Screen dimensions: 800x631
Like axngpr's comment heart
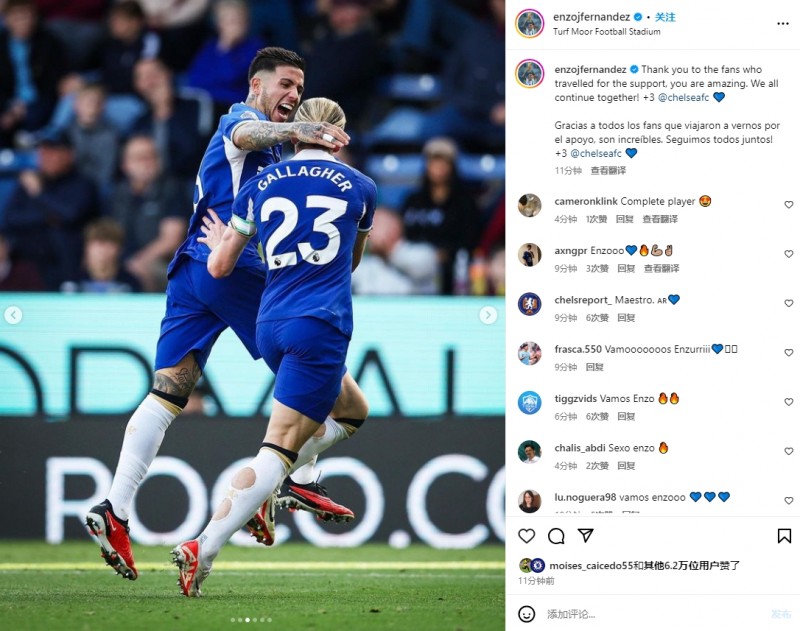pos(789,254)
